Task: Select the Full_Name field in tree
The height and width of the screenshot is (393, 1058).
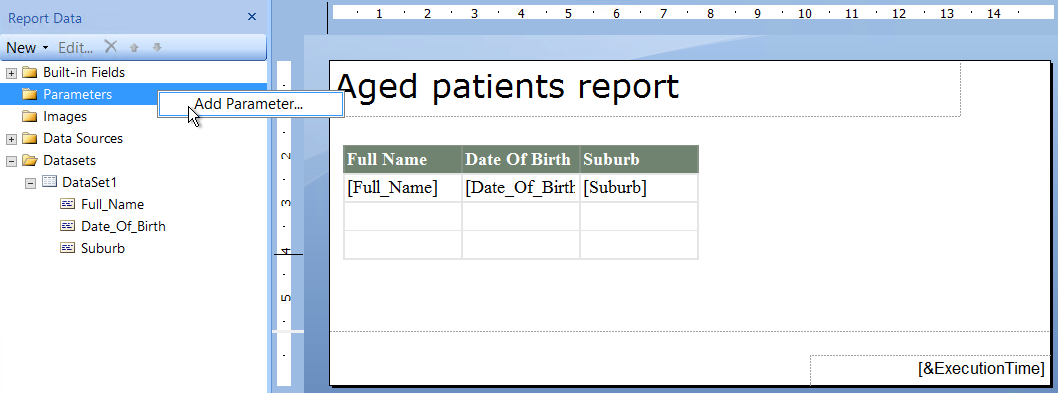Action: [x=112, y=205]
